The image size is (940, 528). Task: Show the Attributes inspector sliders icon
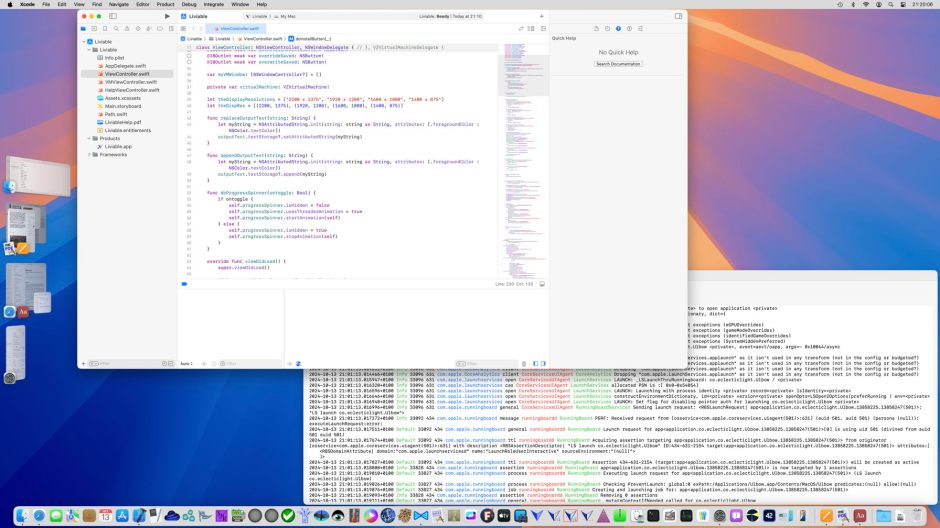(x=640, y=28)
